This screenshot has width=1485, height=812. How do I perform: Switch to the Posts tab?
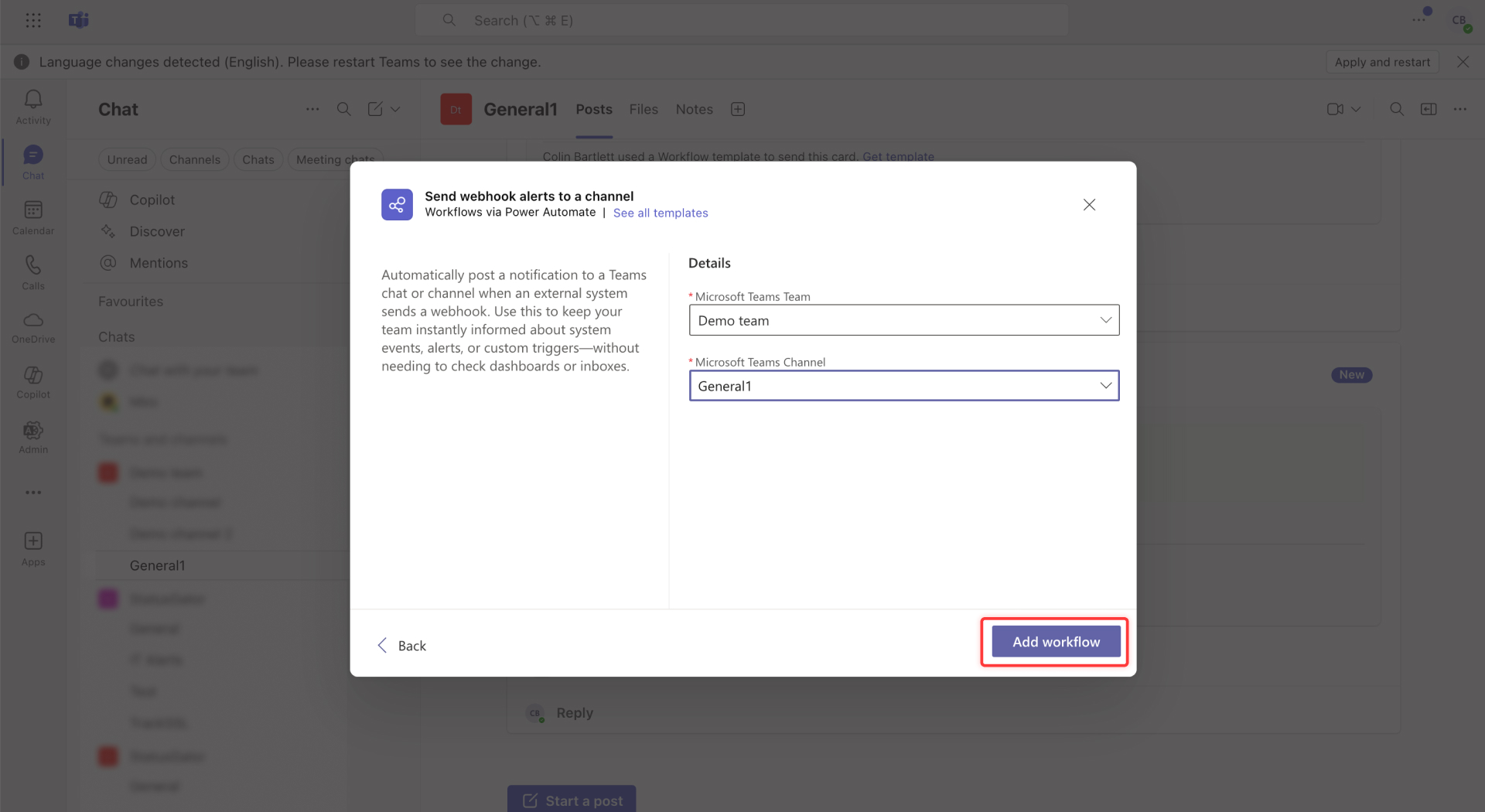coord(594,109)
